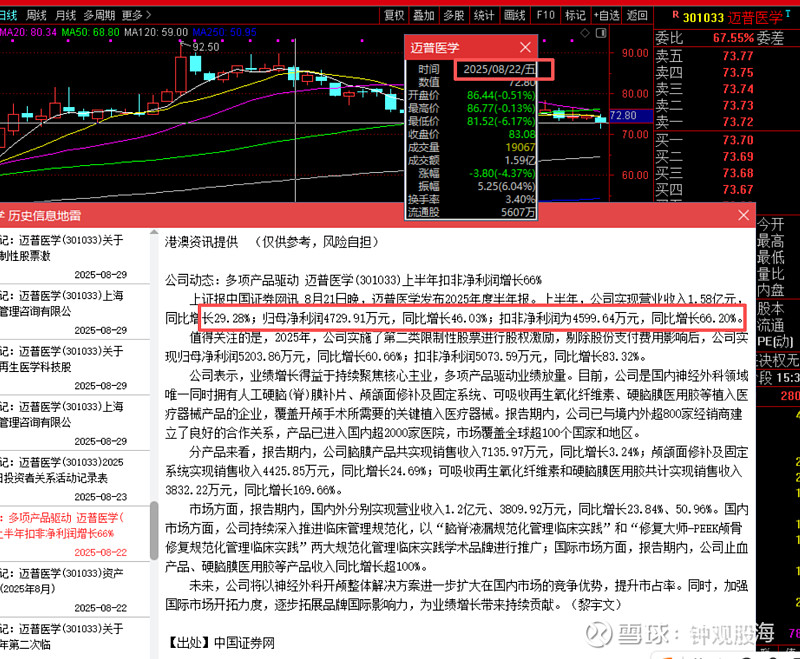The height and width of the screenshot is (659, 800).
Task: Click the 迈普医学 stock name in header
Action: click(x=755, y=18)
